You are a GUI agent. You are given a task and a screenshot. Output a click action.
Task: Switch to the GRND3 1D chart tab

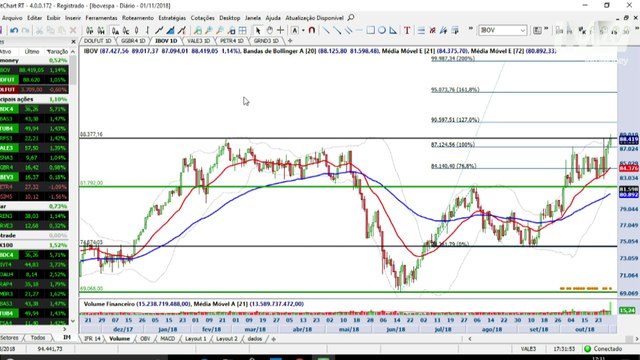(x=266, y=41)
